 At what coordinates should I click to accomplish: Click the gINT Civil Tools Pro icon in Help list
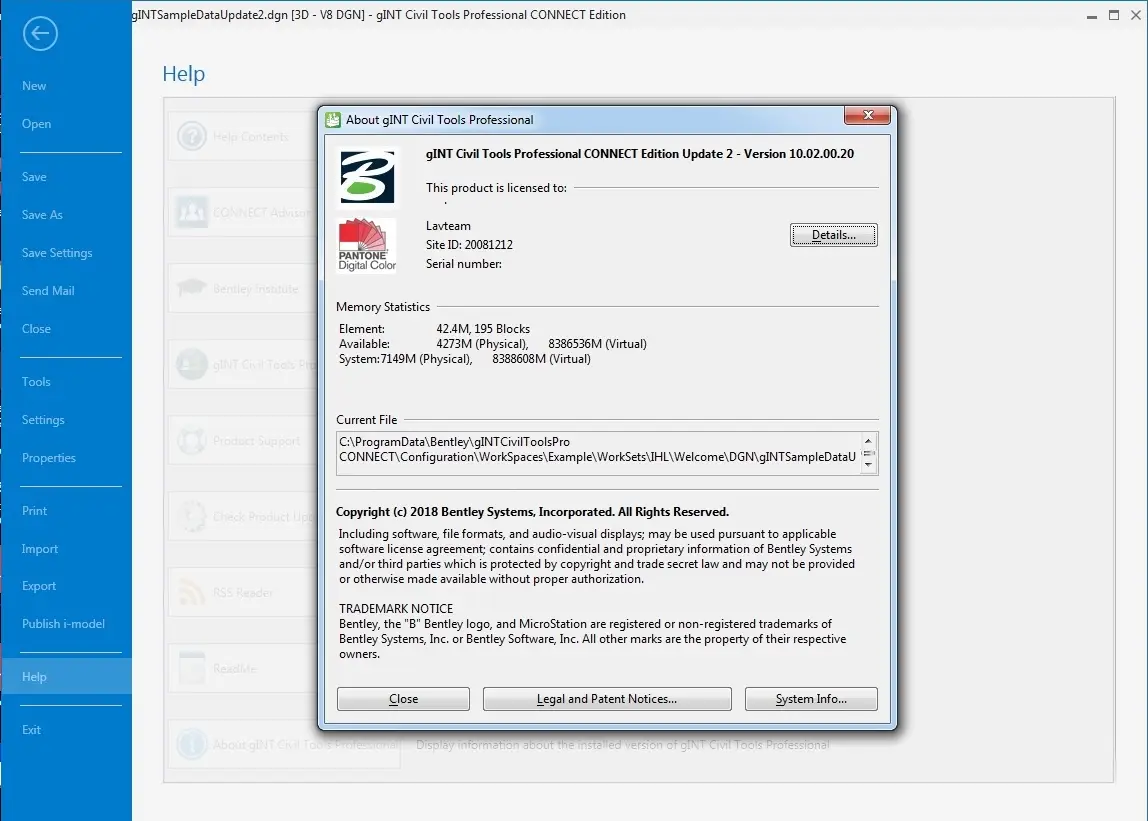pos(192,364)
